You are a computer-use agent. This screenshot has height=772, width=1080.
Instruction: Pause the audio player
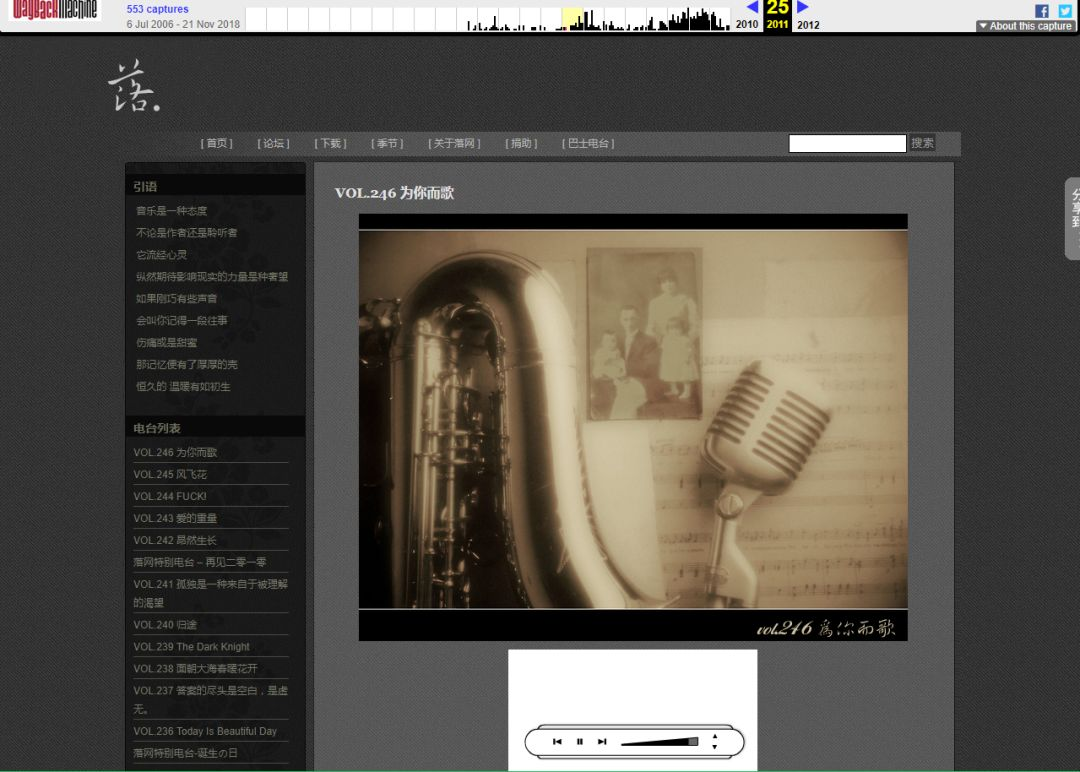click(x=580, y=742)
